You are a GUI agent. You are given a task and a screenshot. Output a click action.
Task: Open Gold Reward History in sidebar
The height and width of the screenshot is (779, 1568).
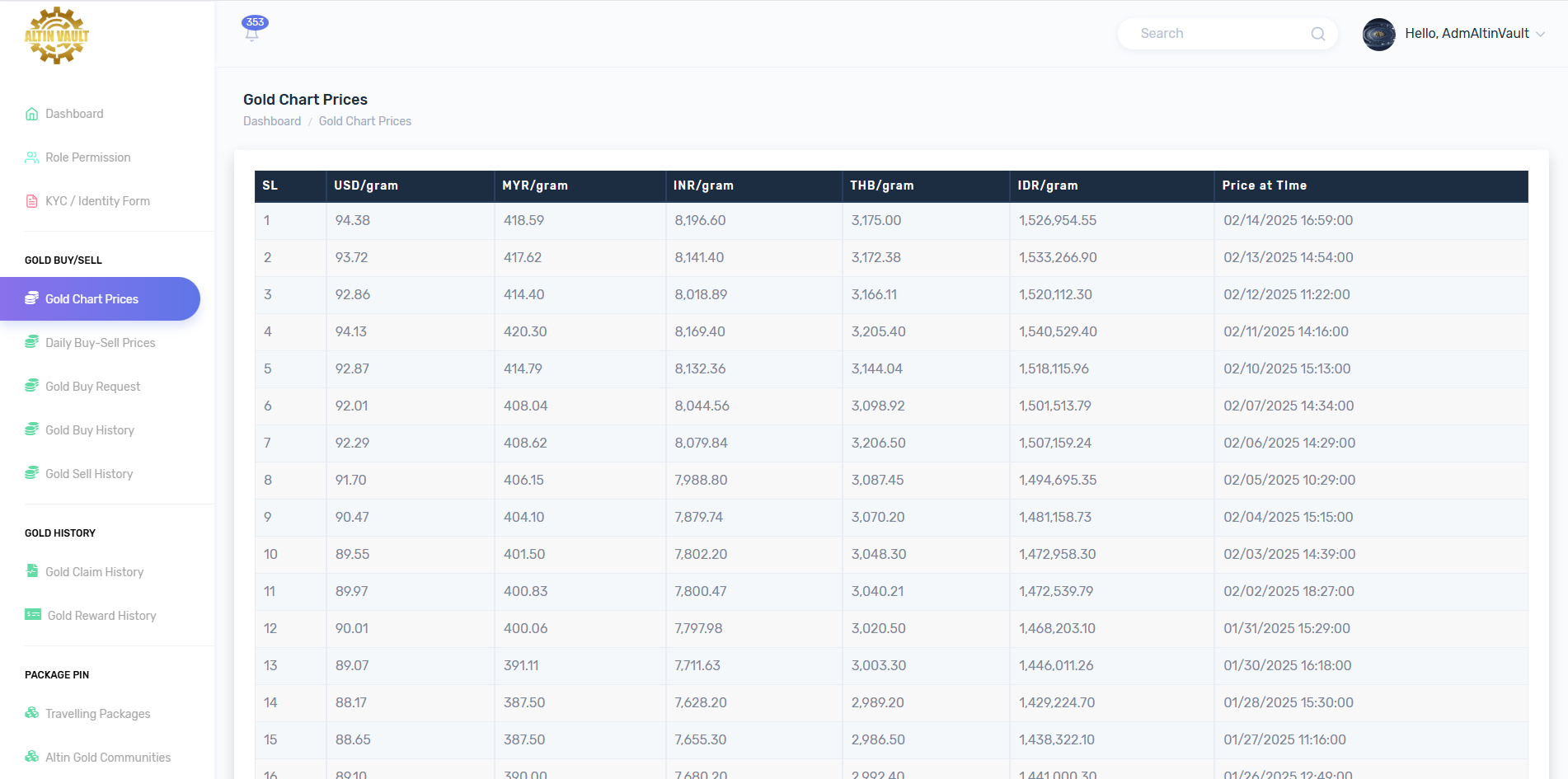(101, 616)
